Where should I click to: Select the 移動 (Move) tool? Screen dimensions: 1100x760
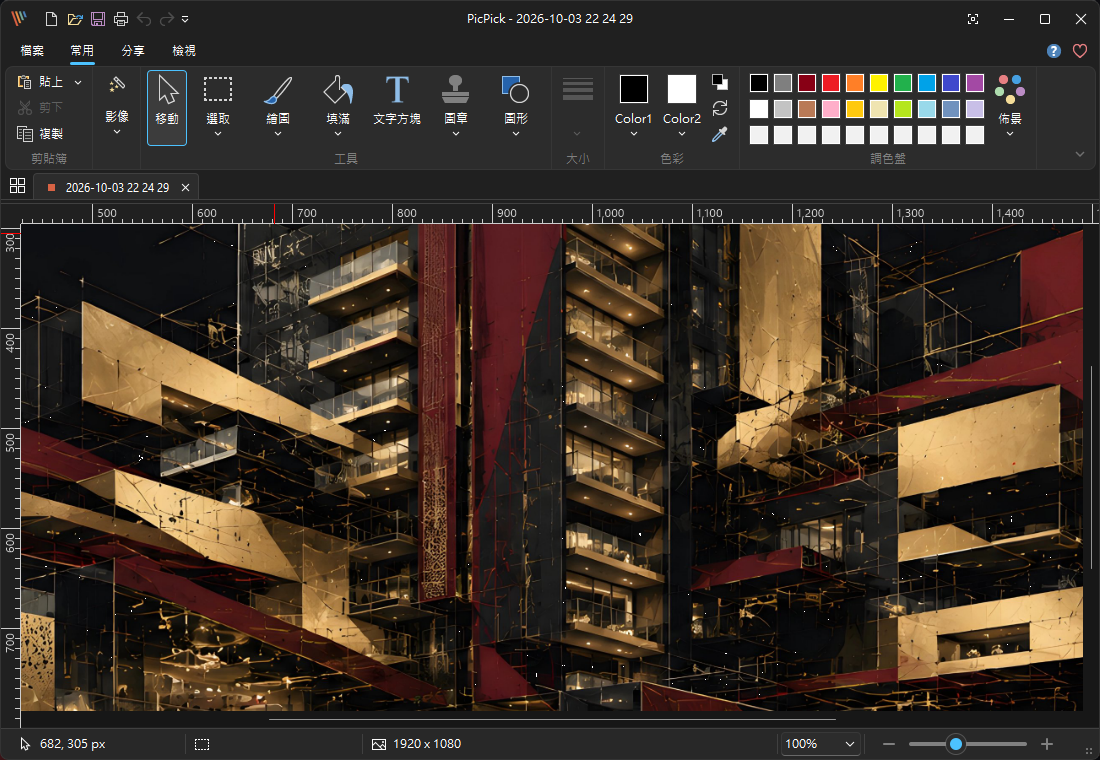[167, 107]
